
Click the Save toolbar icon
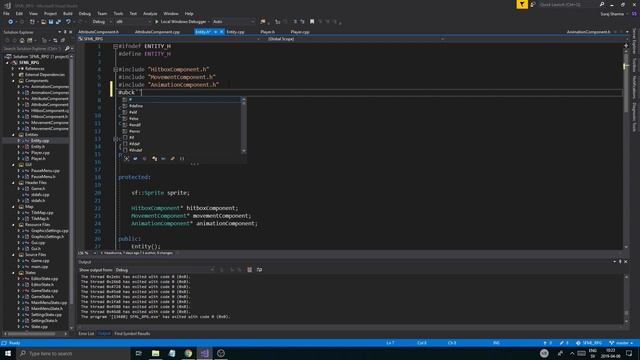tap(51, 22)
